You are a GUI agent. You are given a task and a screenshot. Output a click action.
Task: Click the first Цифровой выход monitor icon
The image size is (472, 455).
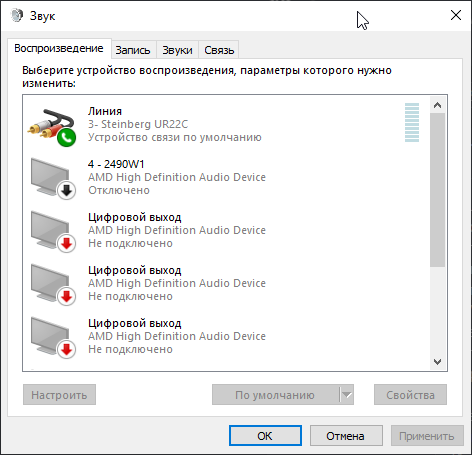click(x=53, y=232)
